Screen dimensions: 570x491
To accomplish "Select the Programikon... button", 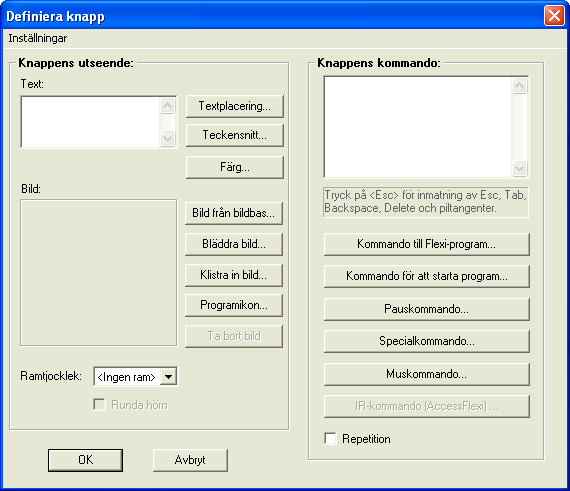I will click(234, 305).
